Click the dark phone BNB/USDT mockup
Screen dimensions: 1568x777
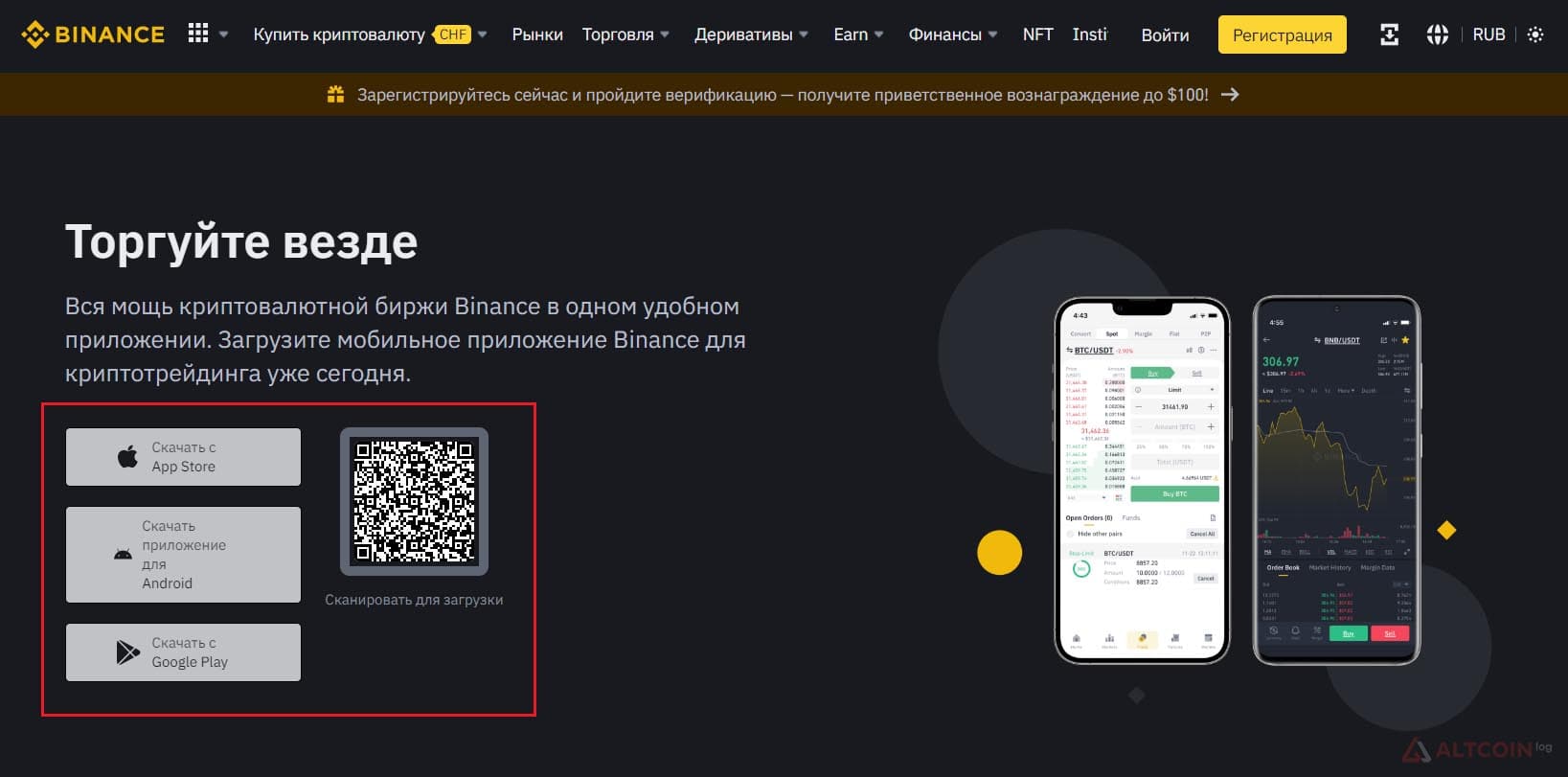[x=1336, y=480]
